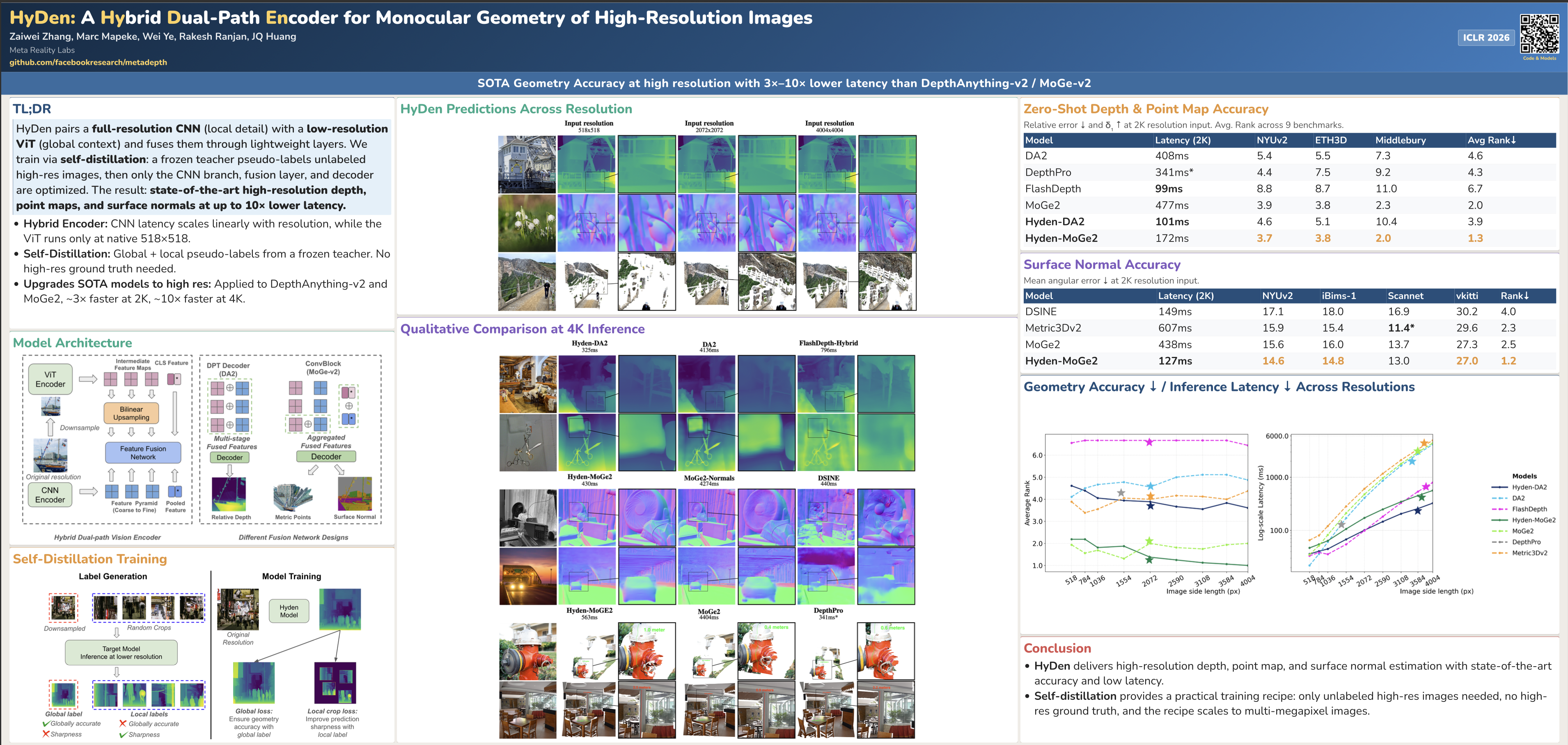Select the Feature Fusion Network box
This screenshot has height=745, width=1568.
click(x=143, y=453)
